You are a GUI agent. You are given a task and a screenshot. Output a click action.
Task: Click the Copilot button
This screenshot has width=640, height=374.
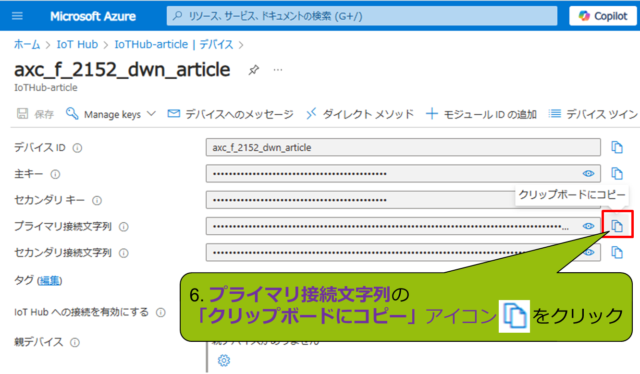pyautogui.click(x=603, y=16)
